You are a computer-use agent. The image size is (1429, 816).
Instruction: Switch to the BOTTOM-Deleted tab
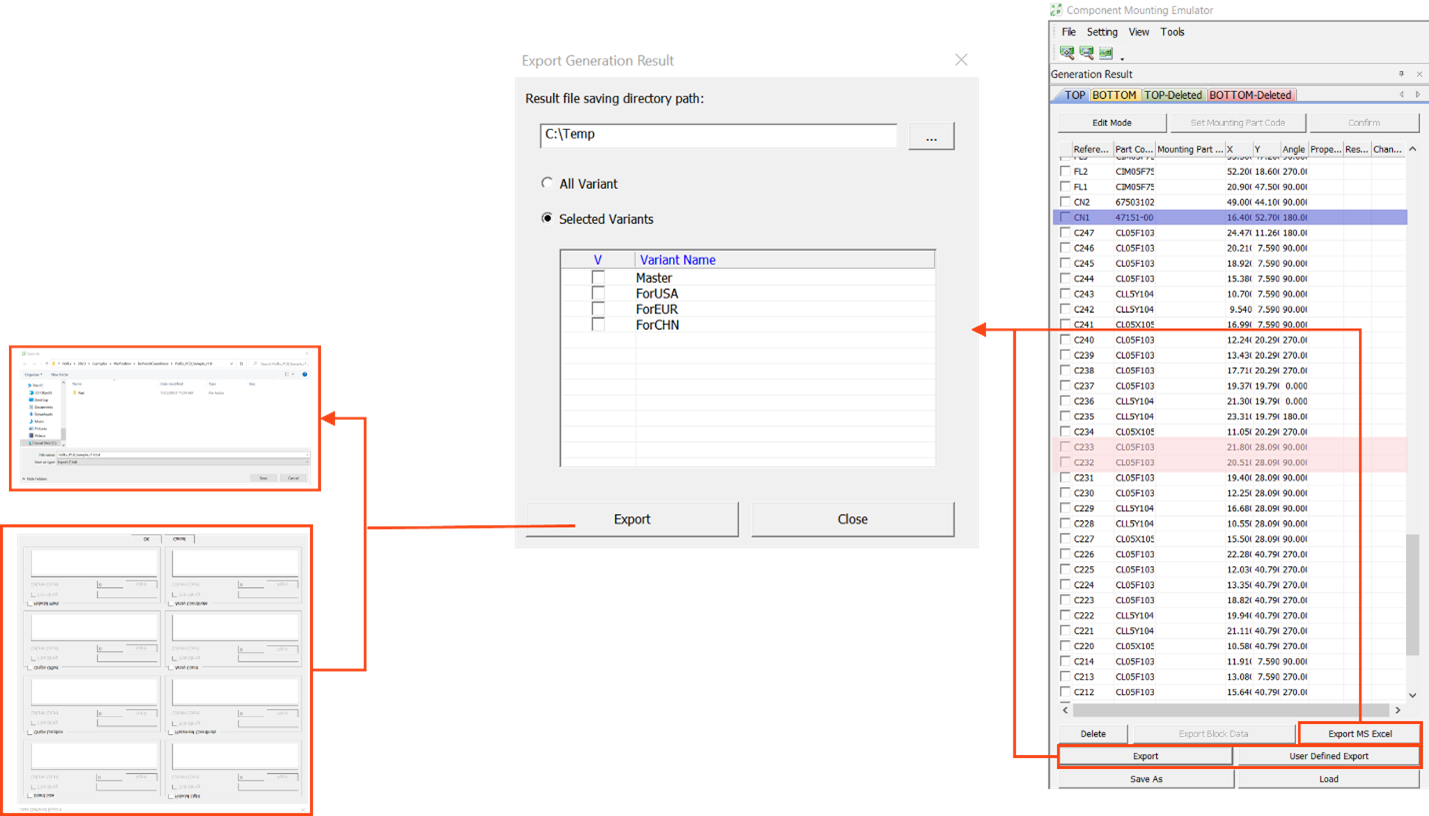[1250, 95]
